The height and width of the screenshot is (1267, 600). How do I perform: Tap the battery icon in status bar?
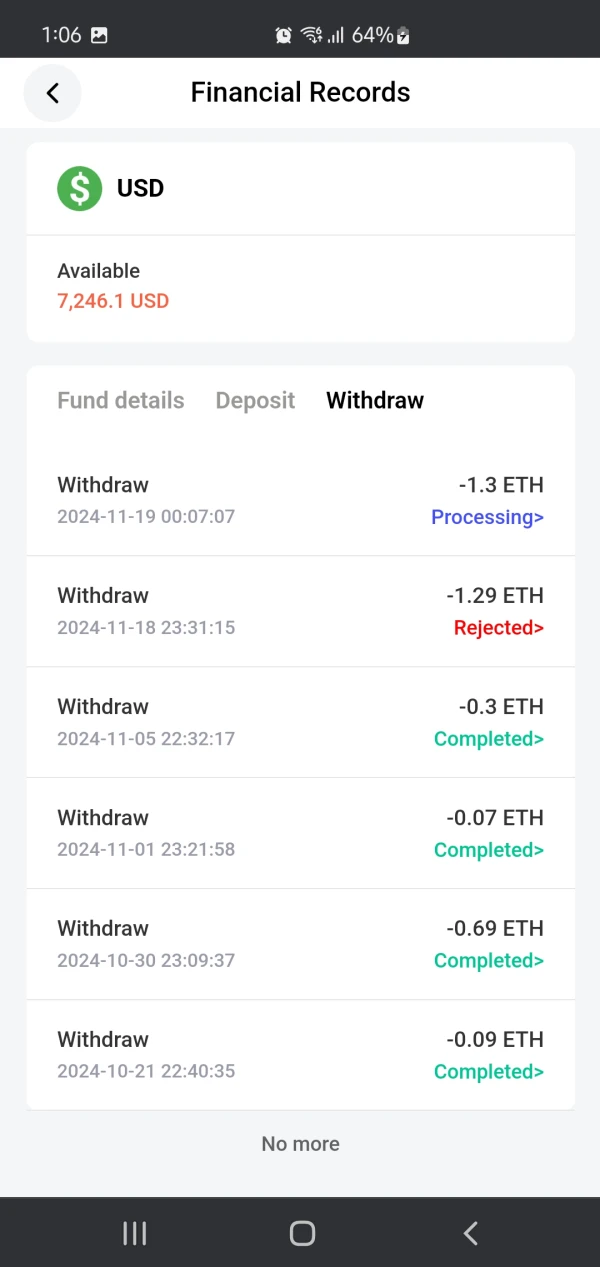[403, 36]
